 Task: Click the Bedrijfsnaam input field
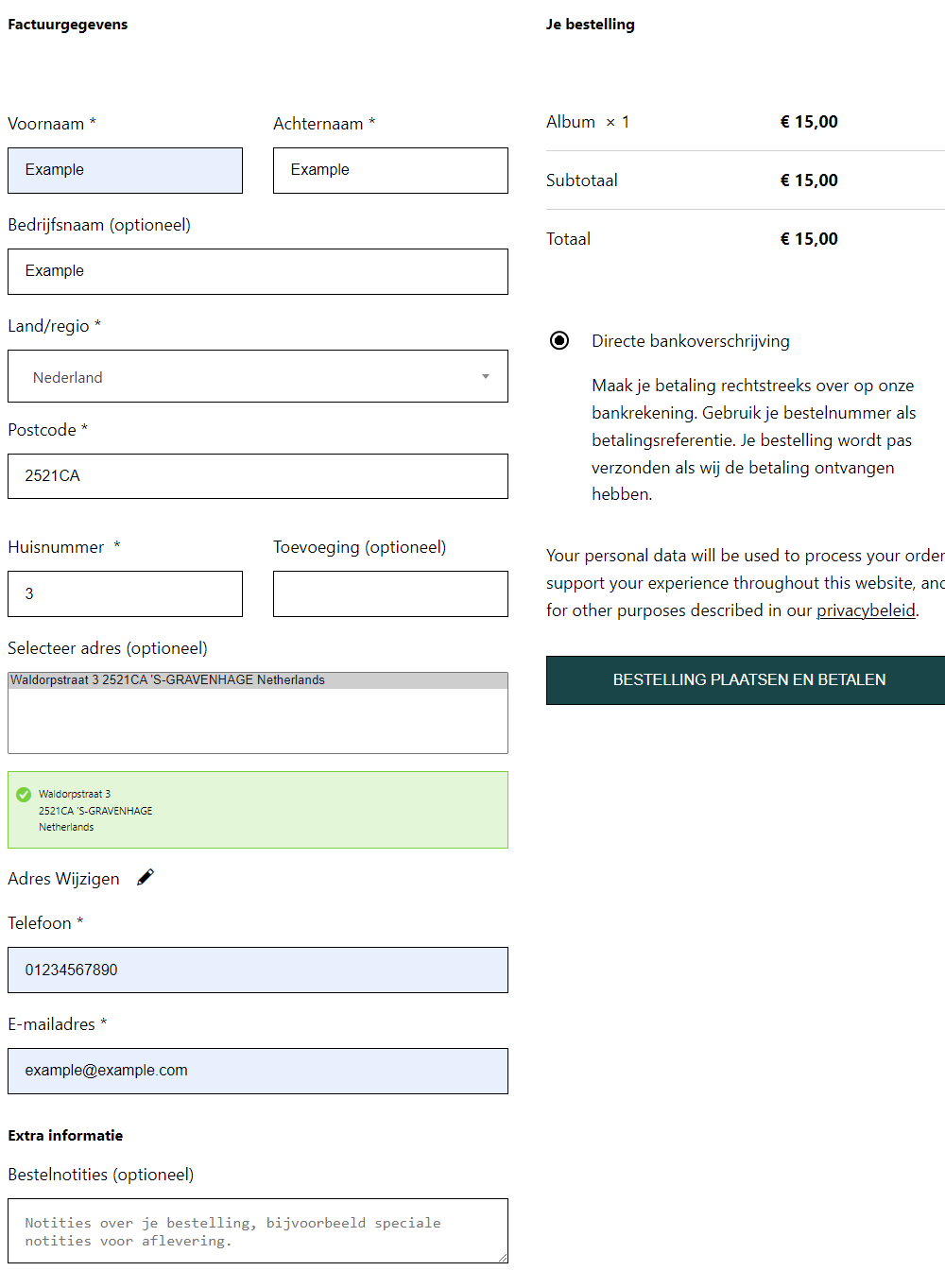click(258, 271)
